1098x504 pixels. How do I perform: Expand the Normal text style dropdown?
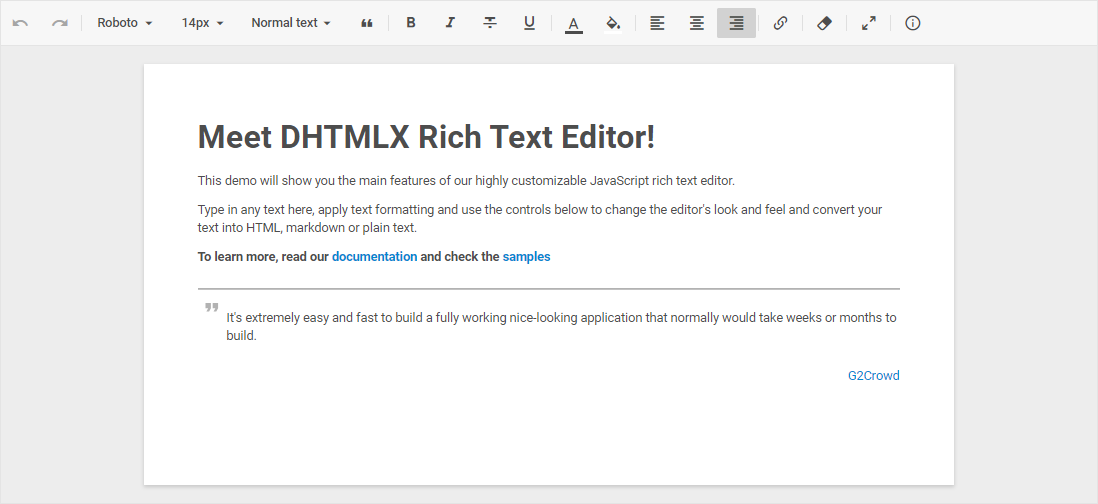click(x=290, y=23)
